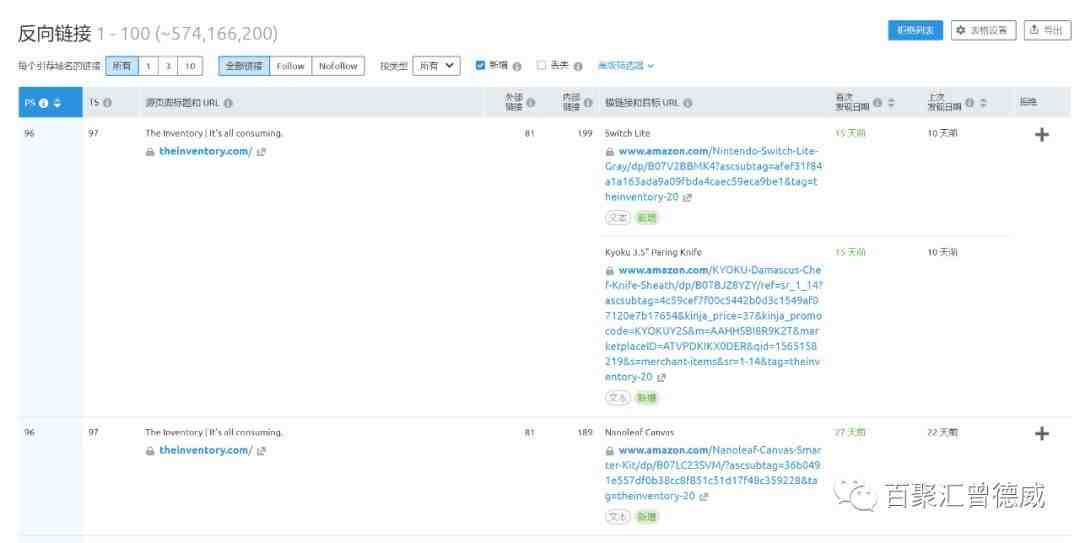The width and height of the screenshot is (1080, 543).
Task: Expand the advanced filters dropdown link
Action: (x=625, y=66)
